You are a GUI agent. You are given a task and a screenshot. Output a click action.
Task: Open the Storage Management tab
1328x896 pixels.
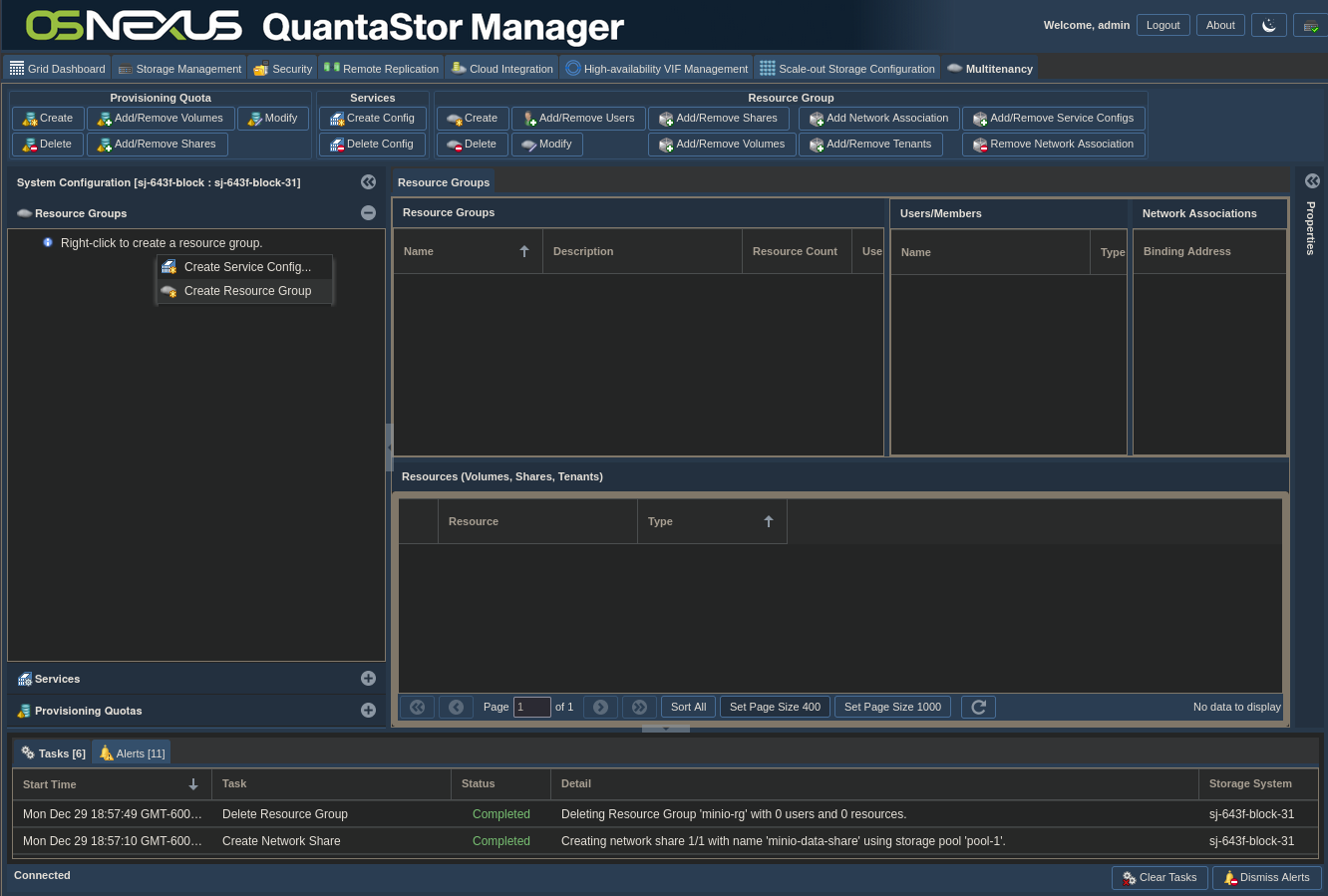[179, 69]
